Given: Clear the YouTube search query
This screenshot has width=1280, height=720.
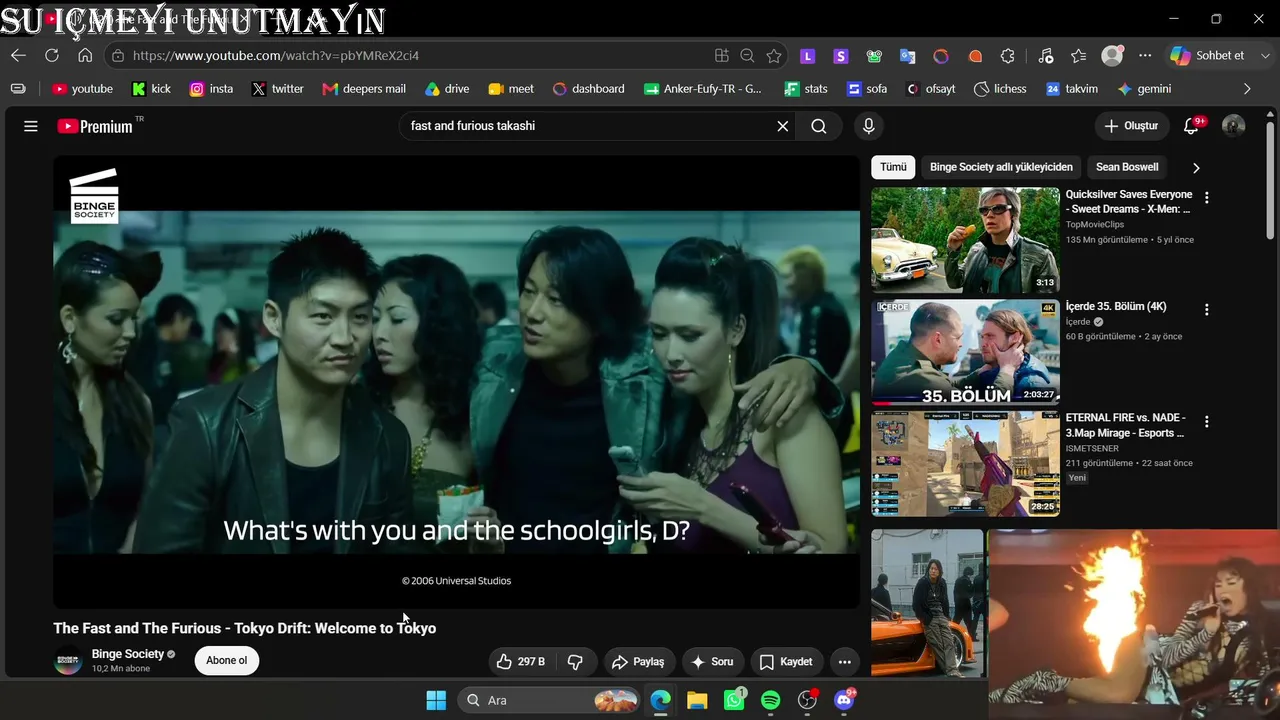Looking at the screenshot, I should point(783,126).
